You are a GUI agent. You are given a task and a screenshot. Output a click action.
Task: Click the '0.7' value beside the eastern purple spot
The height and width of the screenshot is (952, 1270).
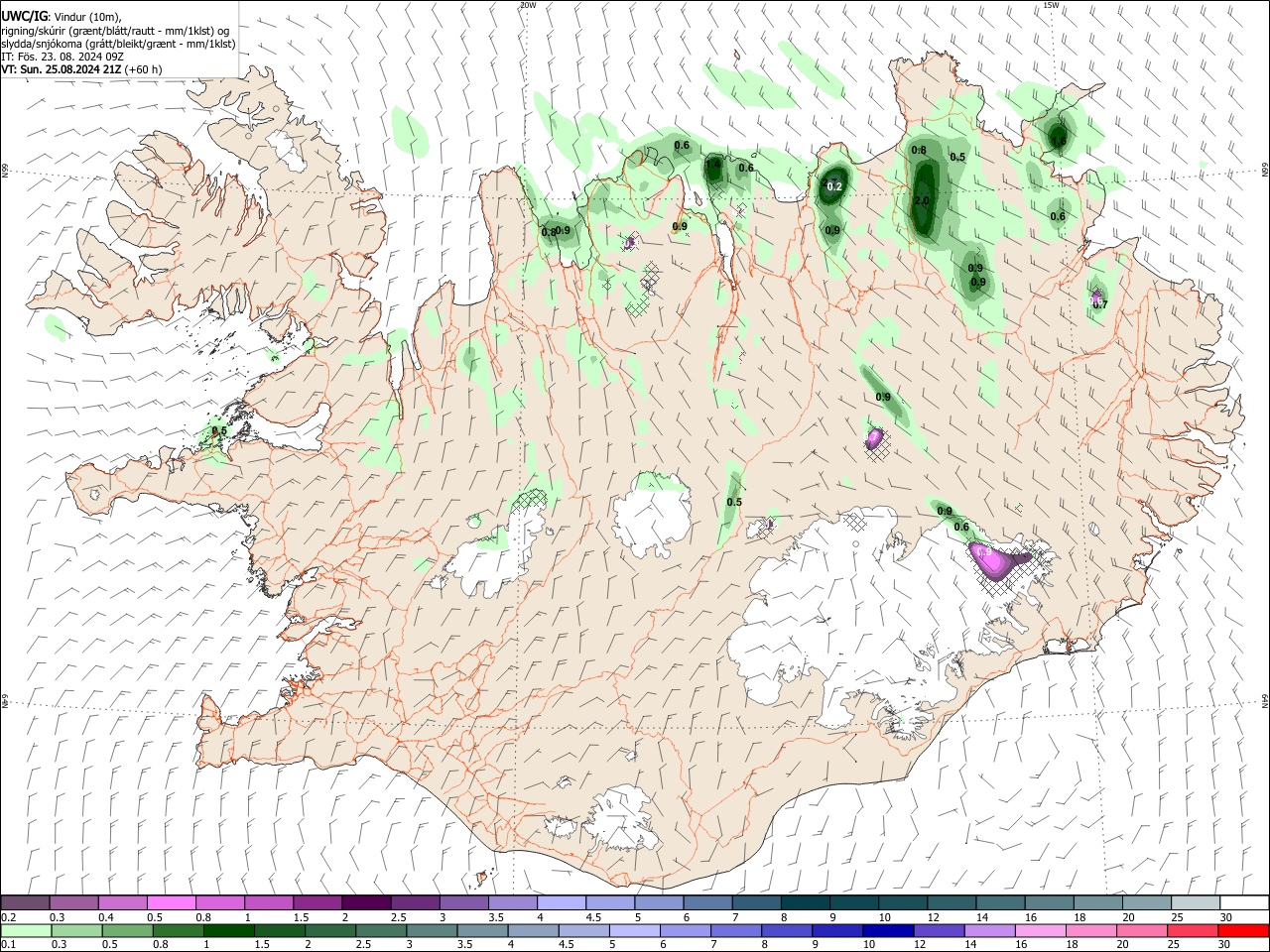pyautogui.click(x=1099, y=305)
